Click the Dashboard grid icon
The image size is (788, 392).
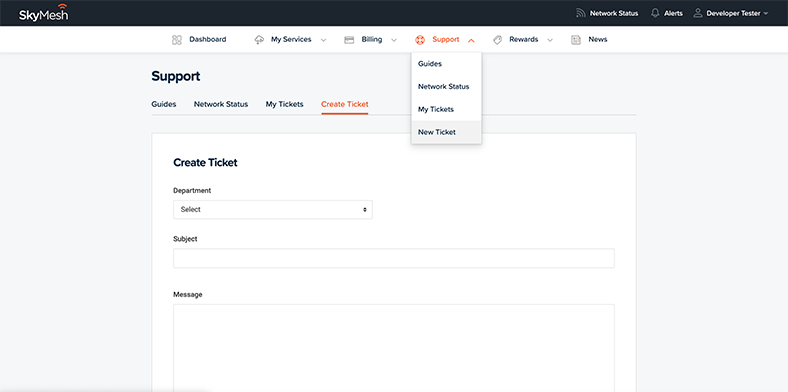[176, 40]
